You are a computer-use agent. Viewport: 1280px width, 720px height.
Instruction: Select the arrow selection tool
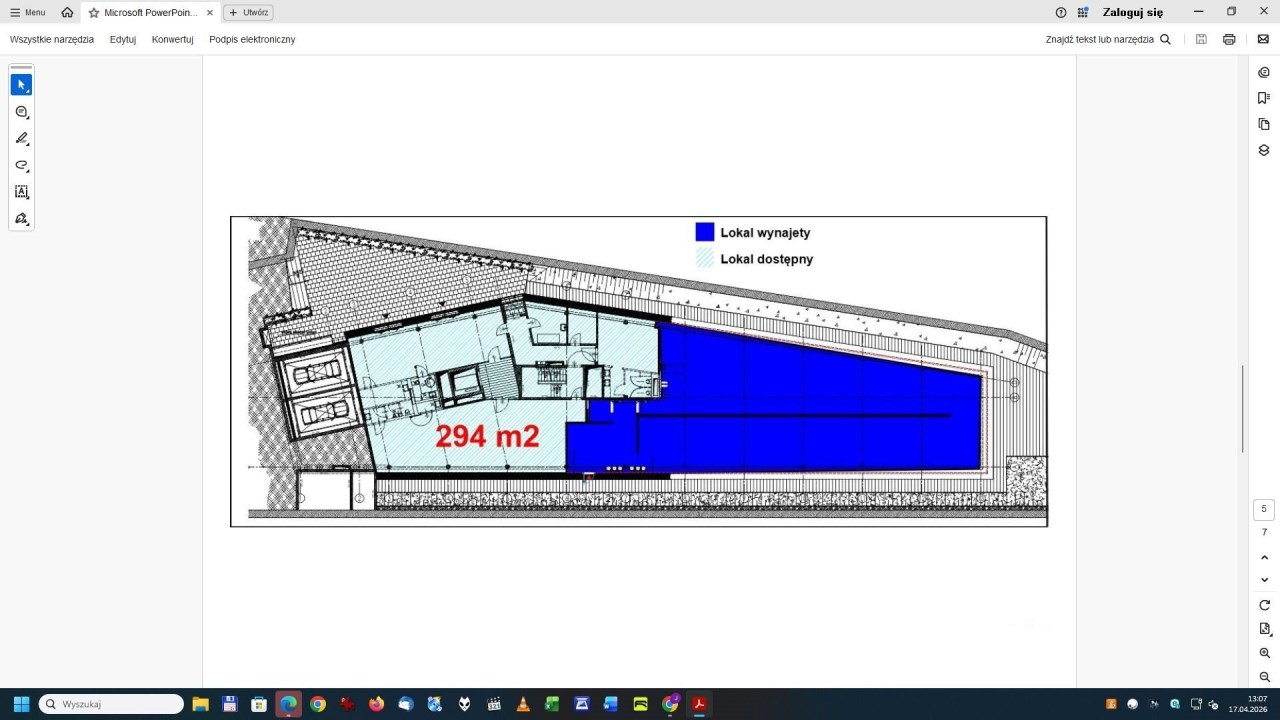pos(21,85)
